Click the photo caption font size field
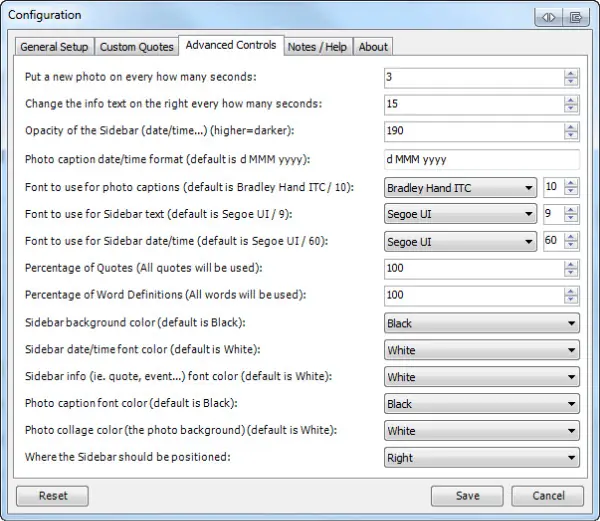 [553, 187]
